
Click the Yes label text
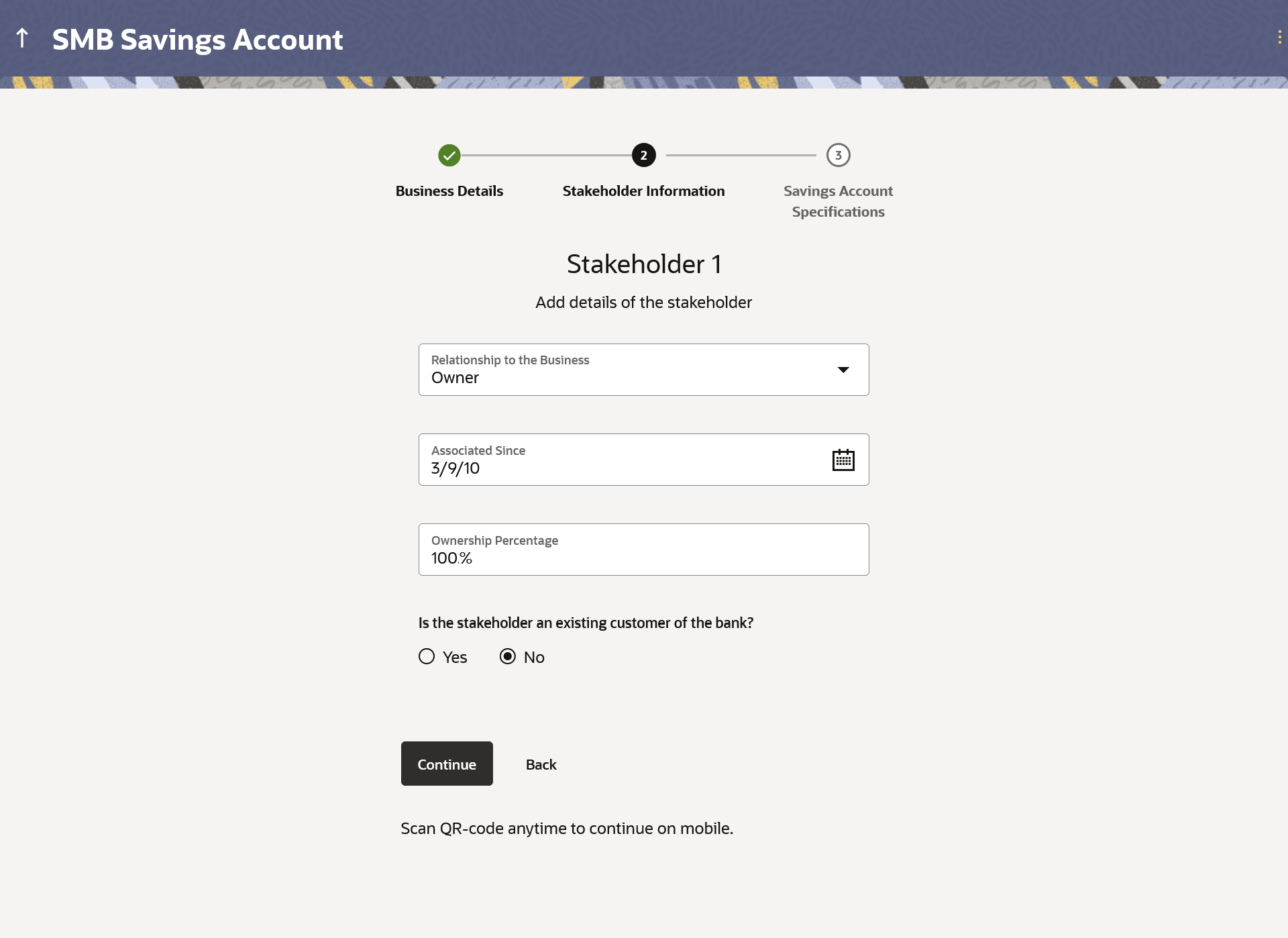(455, 658)
